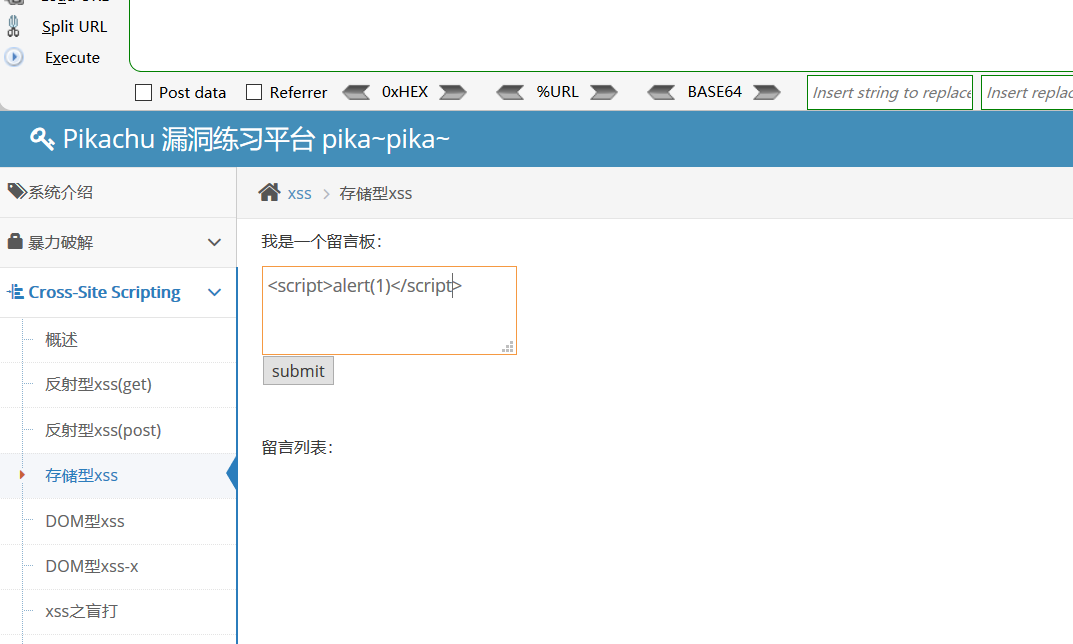1073x644 pixels.
Task: Click the textarea resize handle
Action: [x=508, y=347]
